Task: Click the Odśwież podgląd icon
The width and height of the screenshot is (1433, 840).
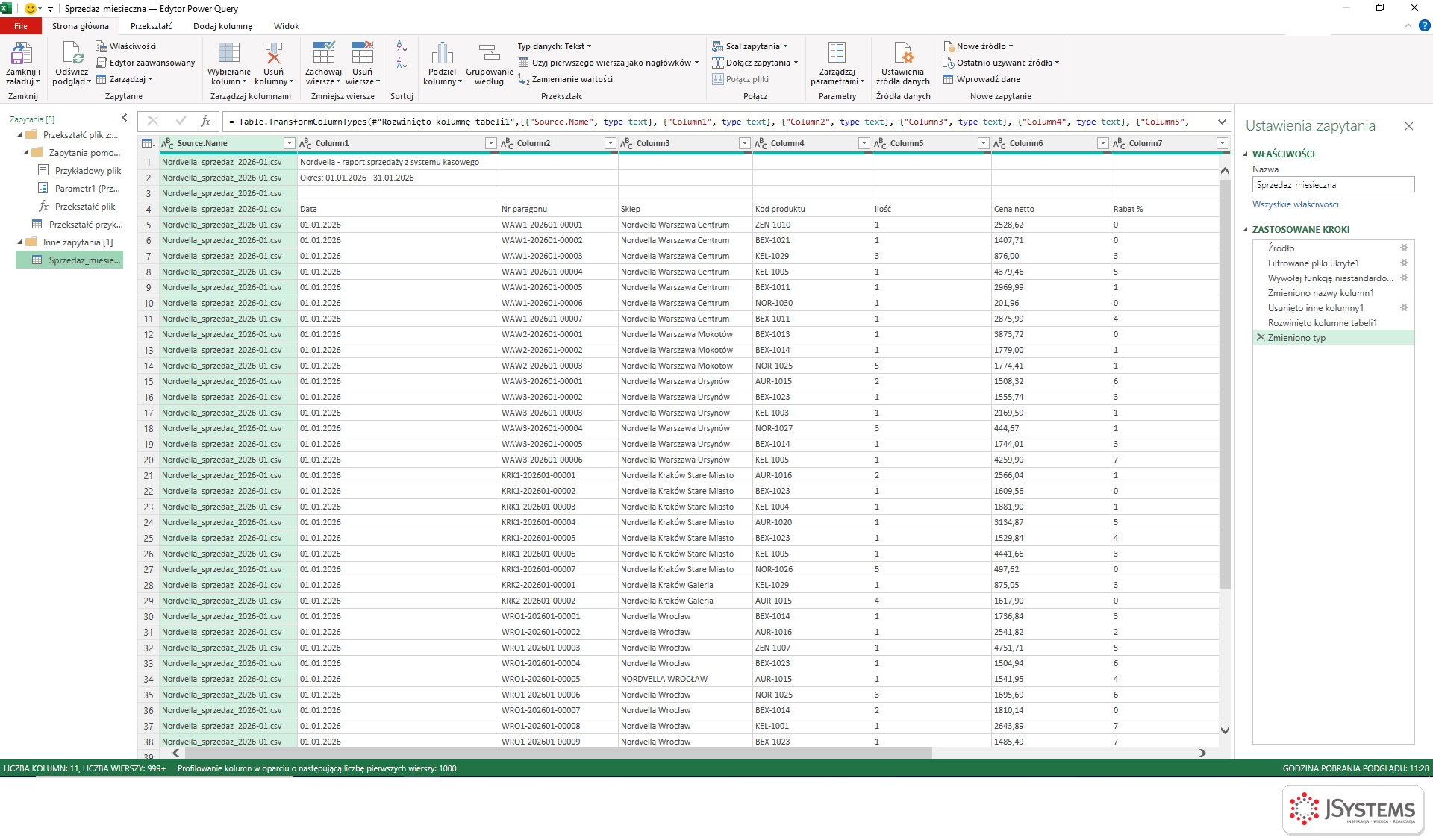Action: (72, 54)
